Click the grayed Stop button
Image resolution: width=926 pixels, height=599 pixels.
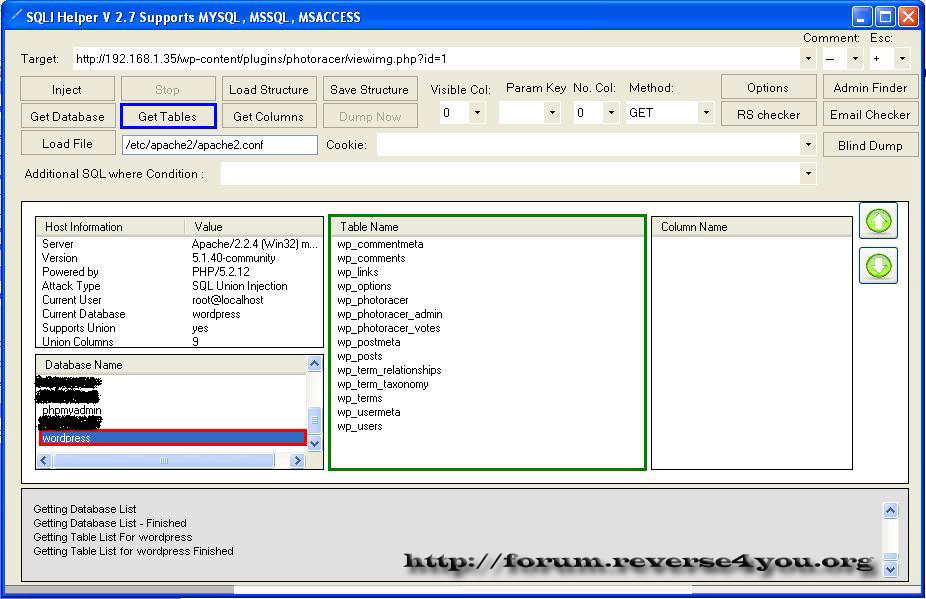click(168, 89)
